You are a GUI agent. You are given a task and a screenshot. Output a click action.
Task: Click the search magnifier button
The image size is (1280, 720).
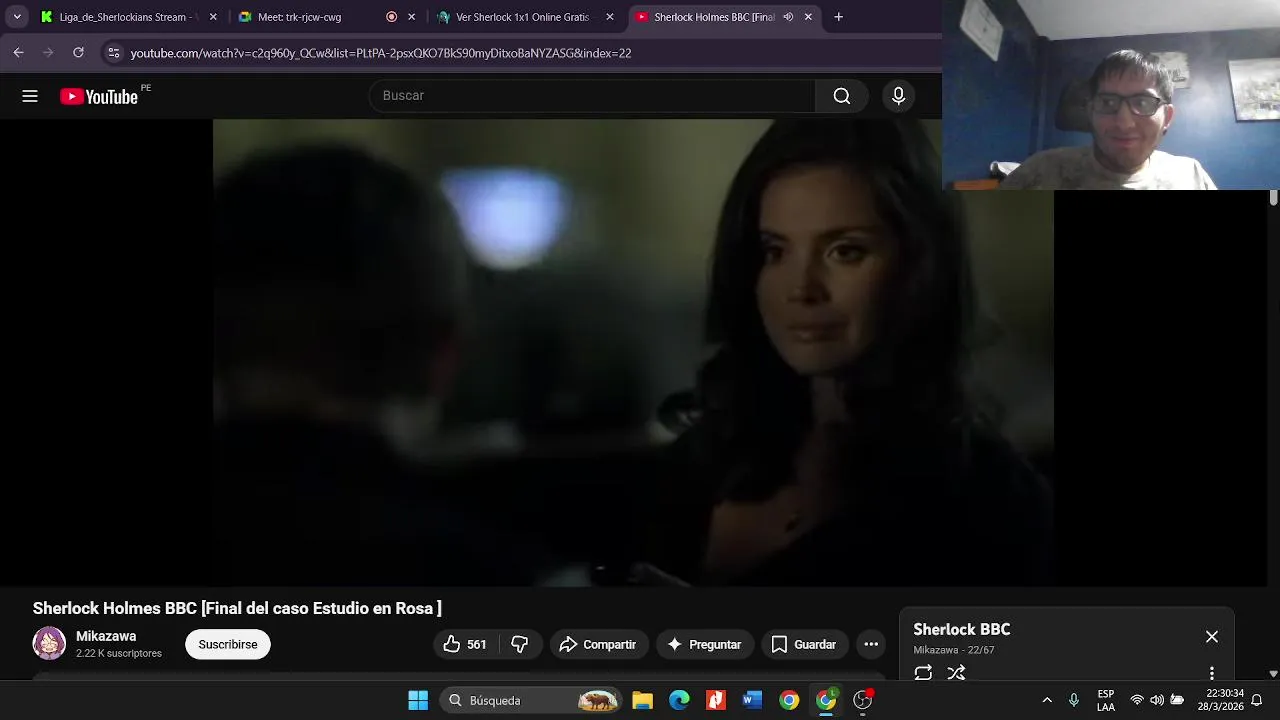click(841, 96)
